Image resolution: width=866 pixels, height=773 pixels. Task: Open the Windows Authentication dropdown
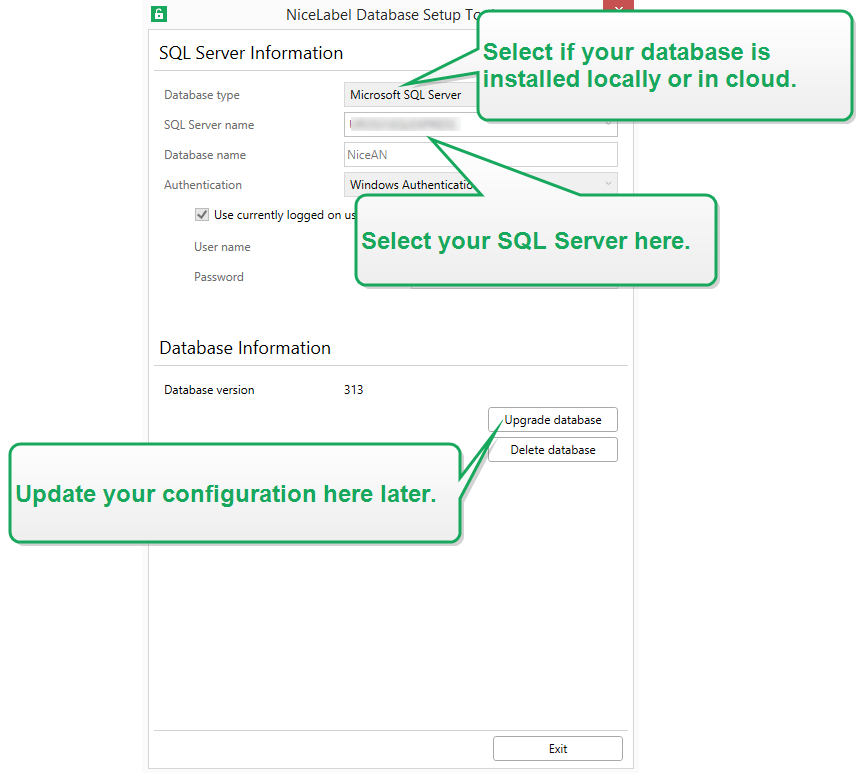(609, 185)
